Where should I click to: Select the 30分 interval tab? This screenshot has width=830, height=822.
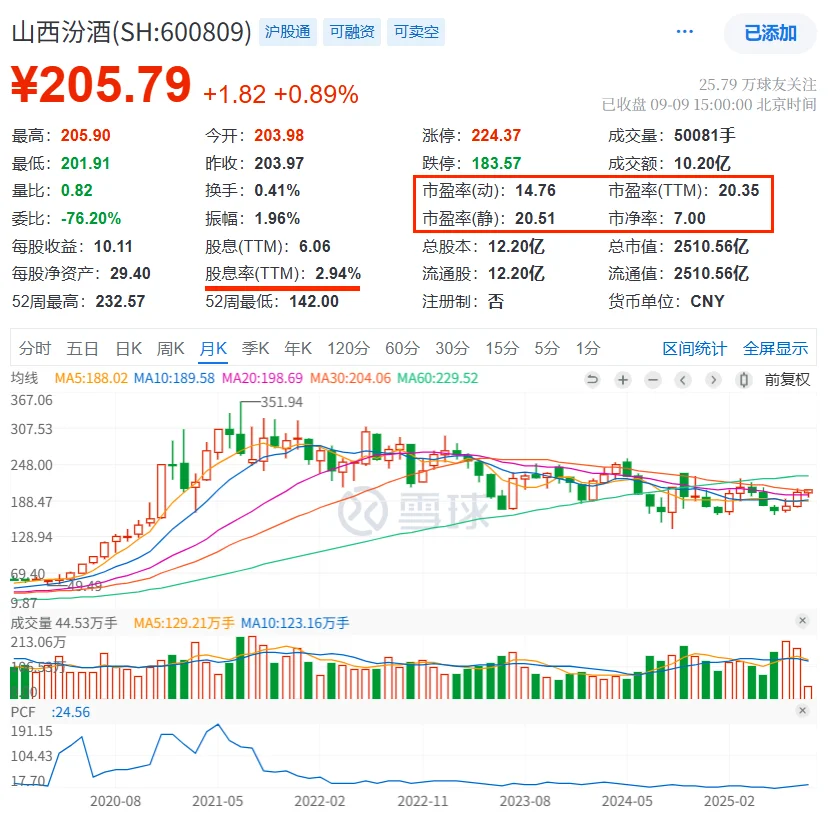pos(453,348)
